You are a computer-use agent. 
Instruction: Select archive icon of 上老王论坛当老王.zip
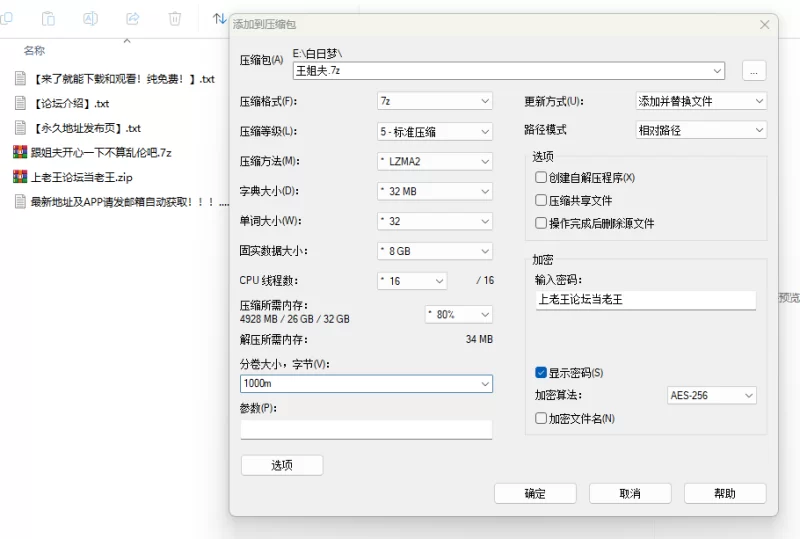20,177
